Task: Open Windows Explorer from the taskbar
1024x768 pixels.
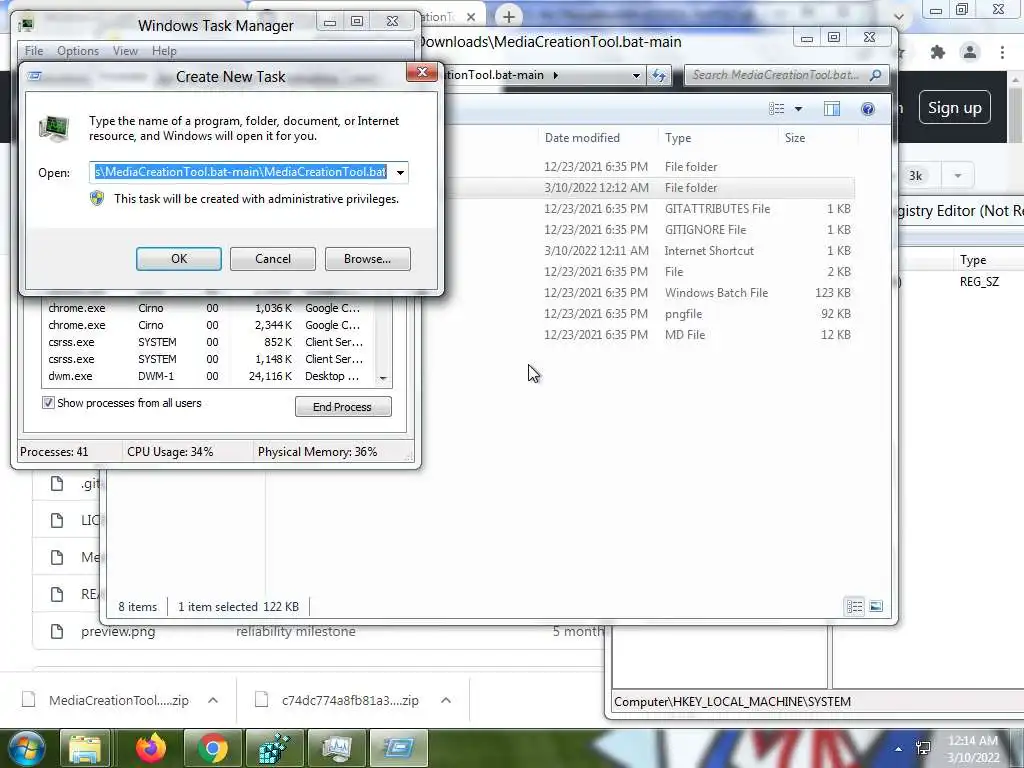Action: pos(86,748)
